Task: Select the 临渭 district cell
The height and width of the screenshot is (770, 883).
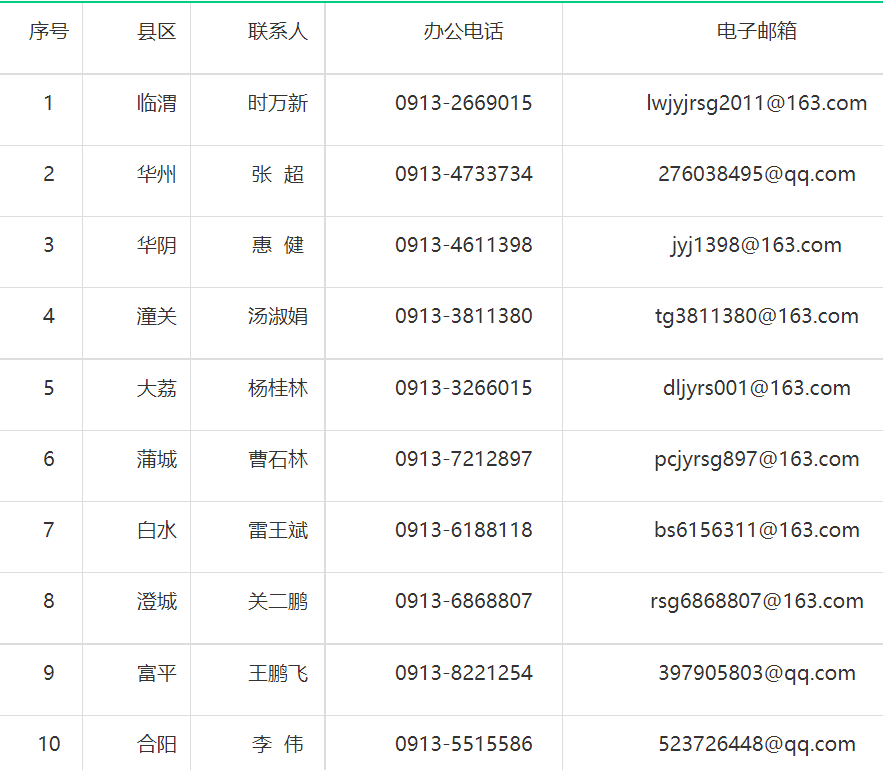Action: click(156, 103)
